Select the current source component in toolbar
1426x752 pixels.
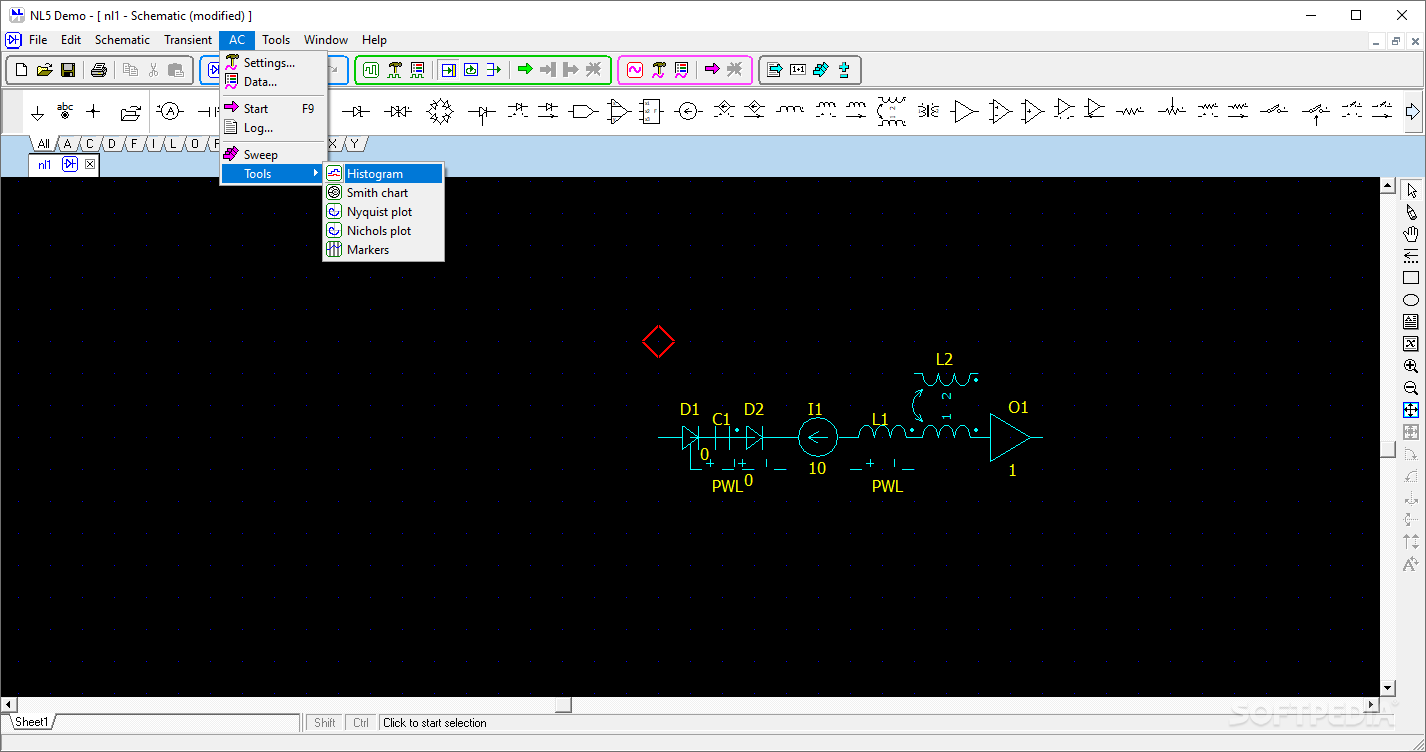[687, 112]
